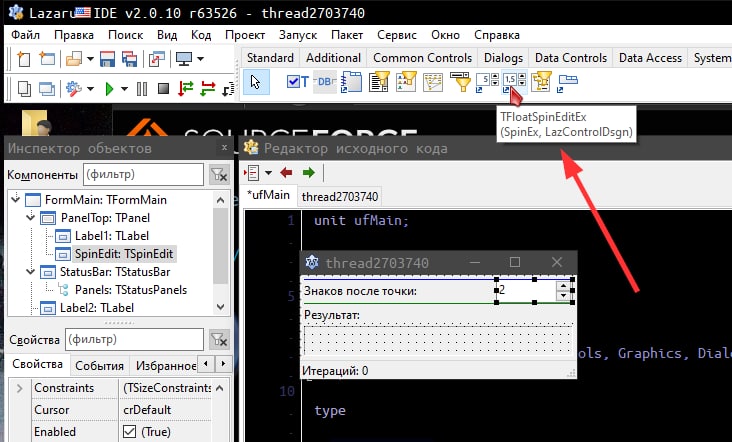This screenshot has width=732, height=442.
Task: Toggle the Enabled (True) checkbox
Action: pyautogui.click(x=129, y=432)
